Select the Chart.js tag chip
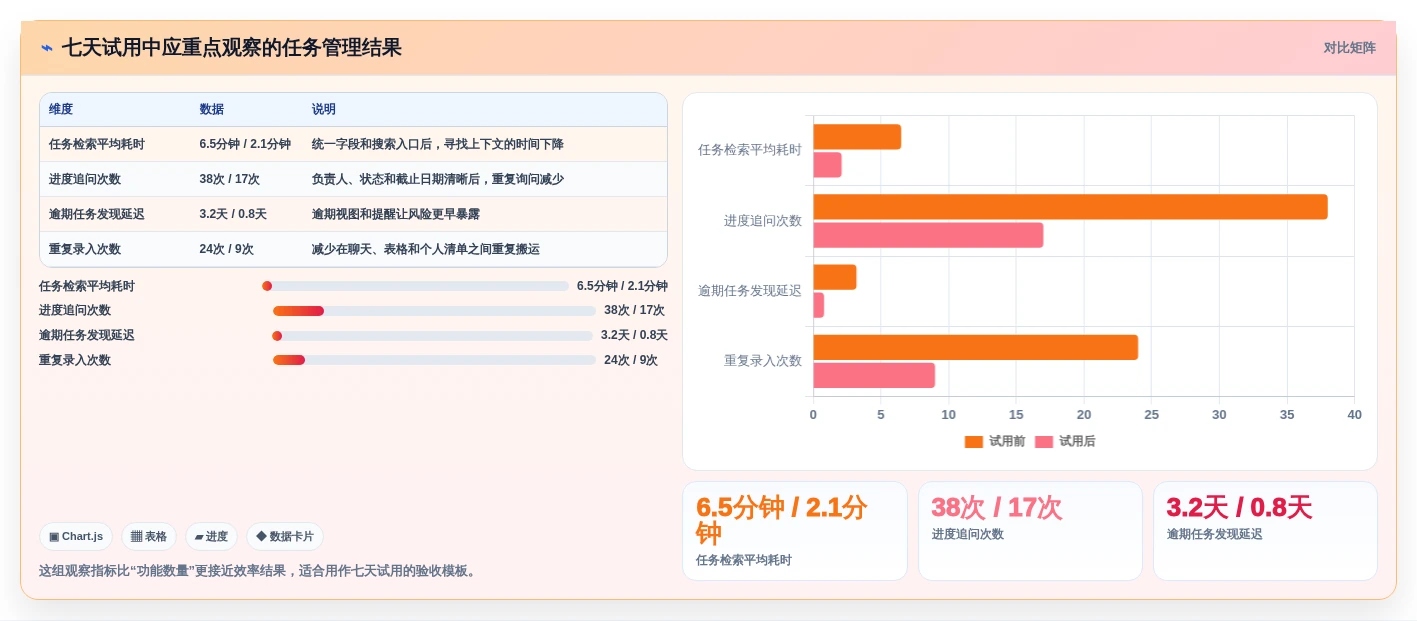The width and height of the screenshot is (1417, 621). pyautogui.click(x=76, y=536)
